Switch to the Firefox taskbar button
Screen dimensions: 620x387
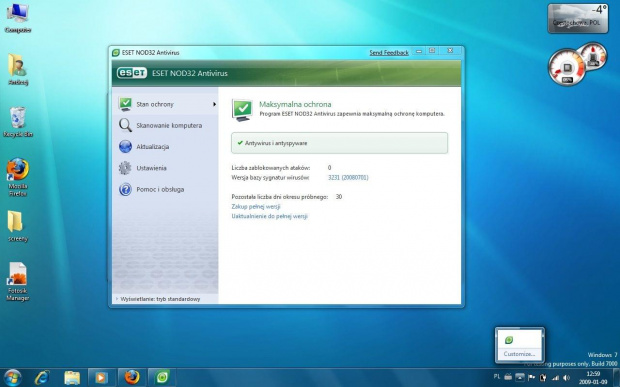point(132,378)
